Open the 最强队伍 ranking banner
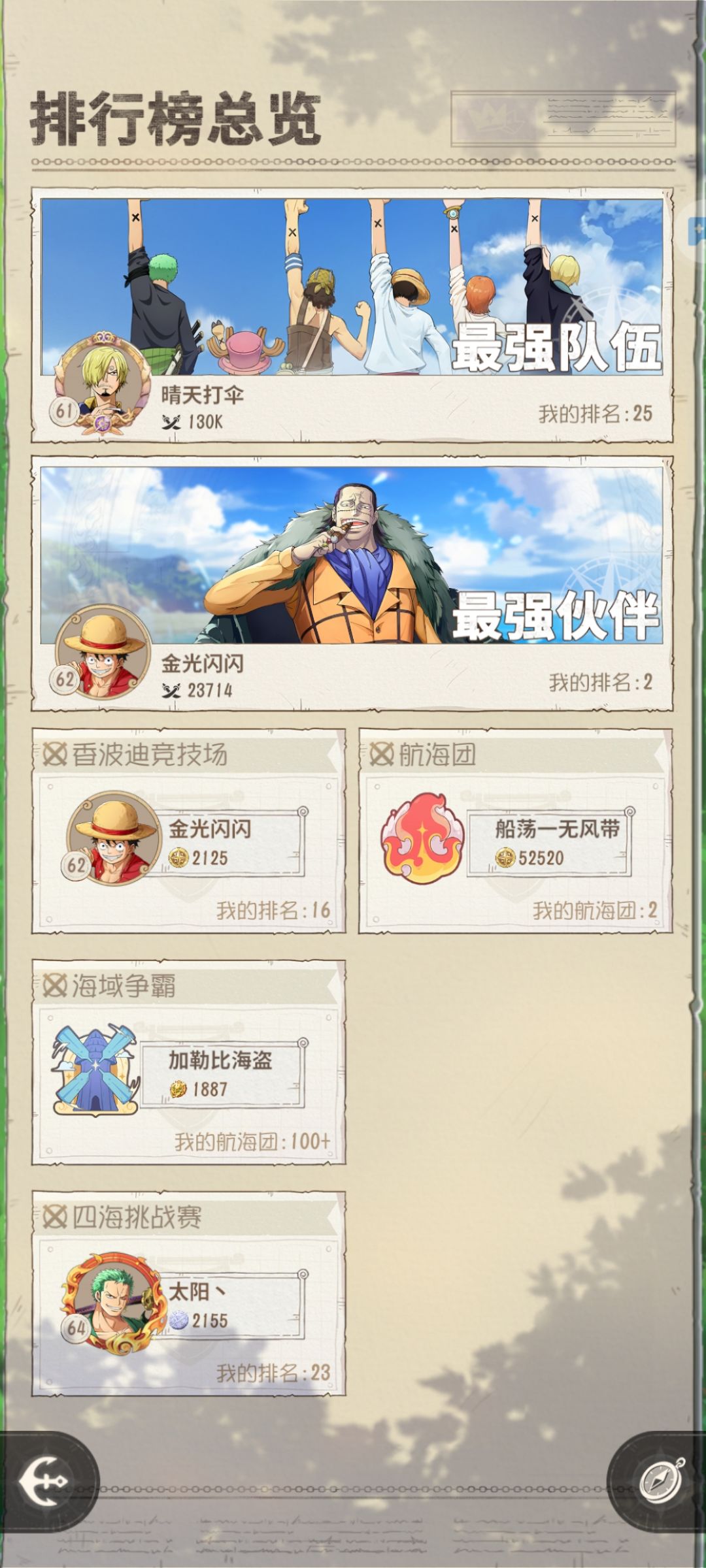This screenshot has height=1568, width=706. 352,287
